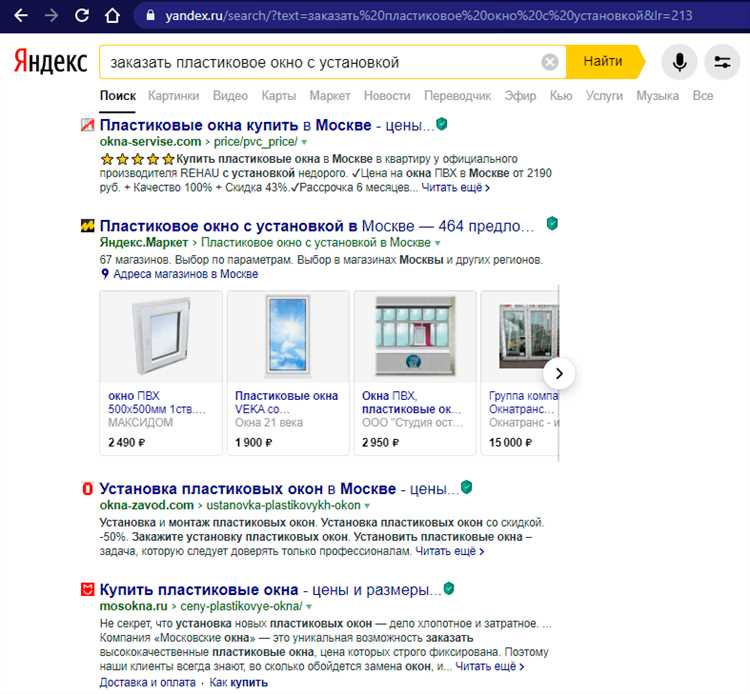The height and width of the screenshot is (694, 750).
Task: Click the mosokna.ru favicon
Action: pyautogui.click(x=88, y=589)
